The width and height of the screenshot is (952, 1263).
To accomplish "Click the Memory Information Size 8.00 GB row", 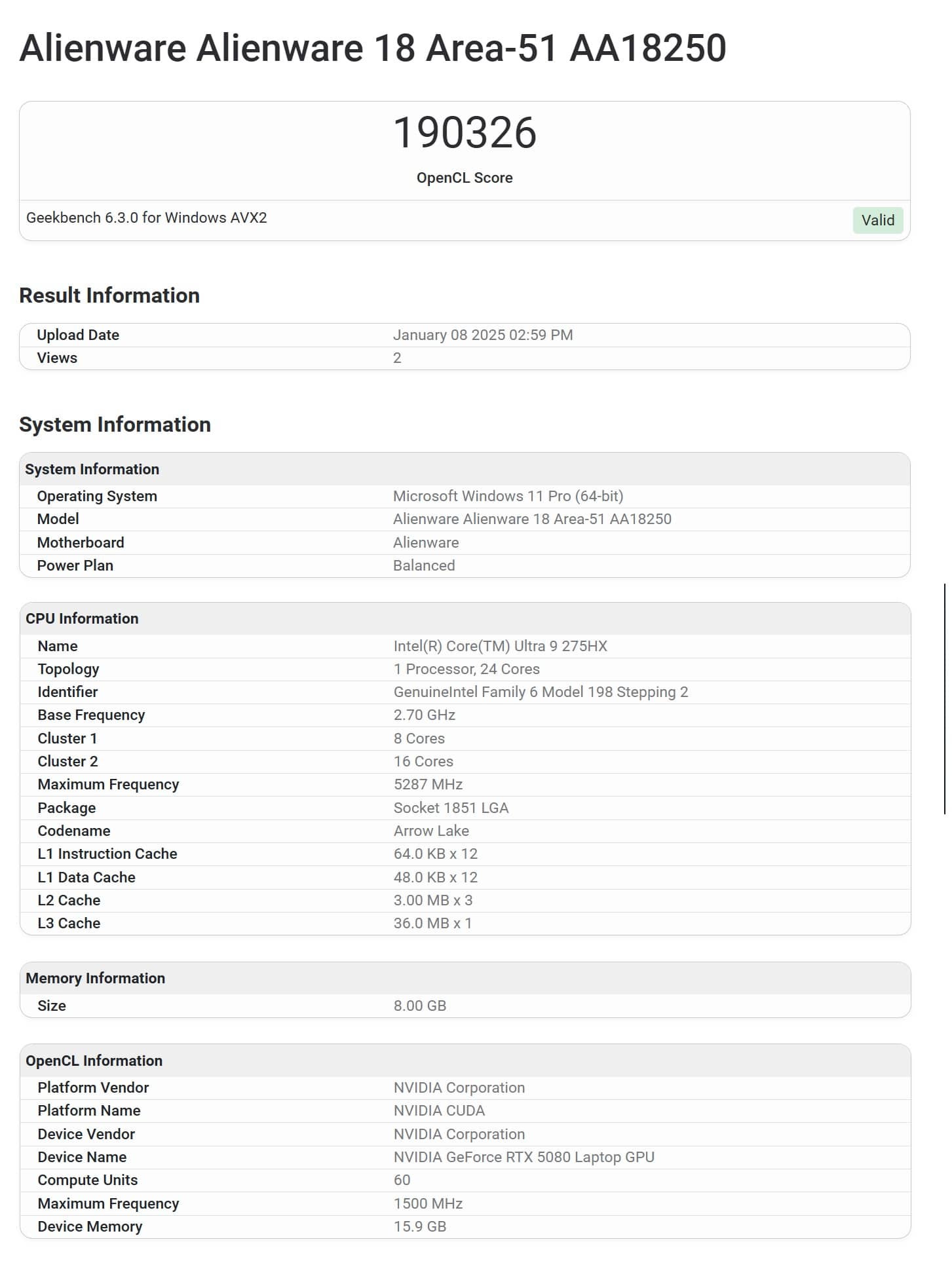I will tap(465, 1006).
